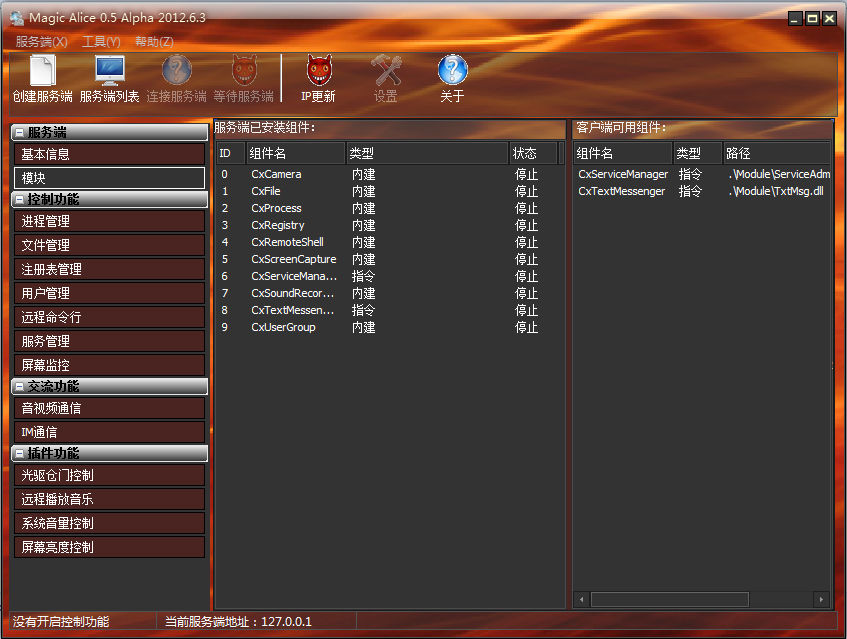Open 屏幕监控 from the sidebar
The height and width of the screenshot is (639, 847).
point(110,365)
